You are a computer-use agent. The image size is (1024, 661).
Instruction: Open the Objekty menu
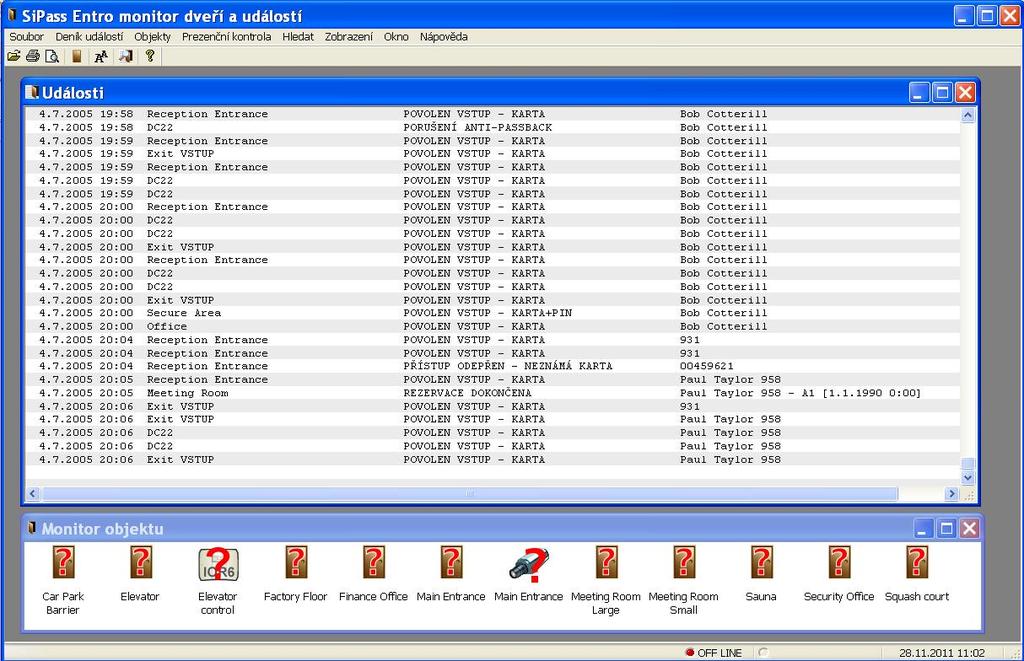[152, 37]
